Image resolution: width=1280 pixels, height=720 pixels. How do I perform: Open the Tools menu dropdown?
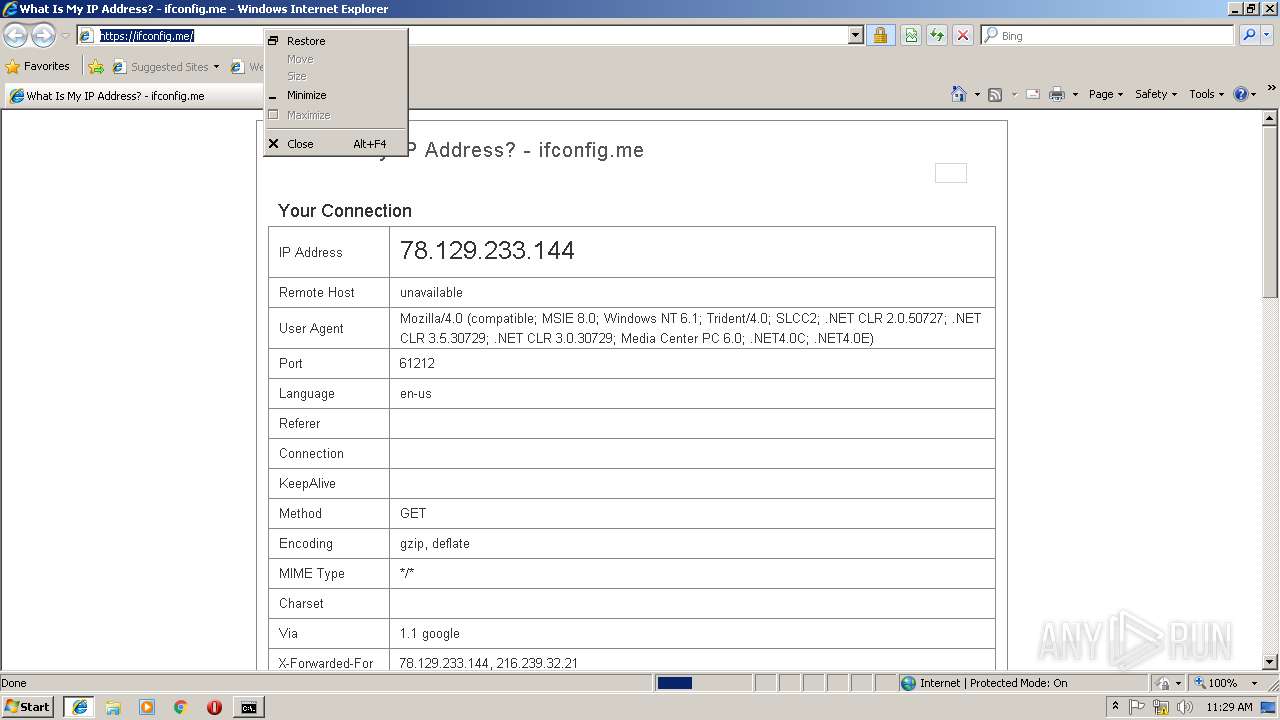[x=1206, y=94]
